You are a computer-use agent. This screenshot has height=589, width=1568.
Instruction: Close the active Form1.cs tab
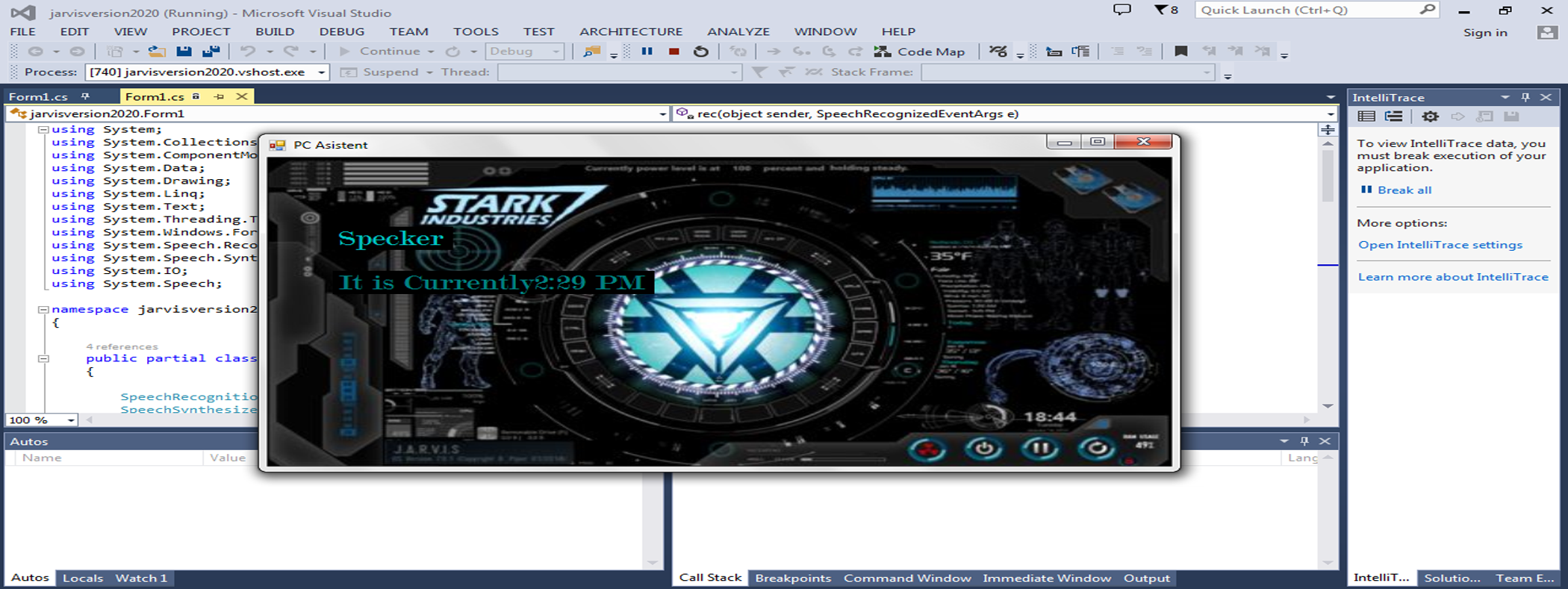click(242, 96)
